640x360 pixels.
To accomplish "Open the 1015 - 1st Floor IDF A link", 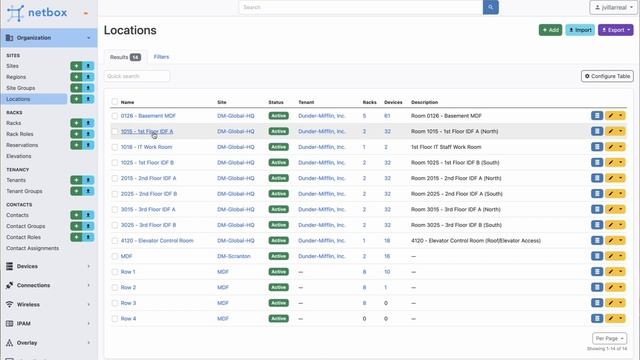I will [x=147, y=131].
